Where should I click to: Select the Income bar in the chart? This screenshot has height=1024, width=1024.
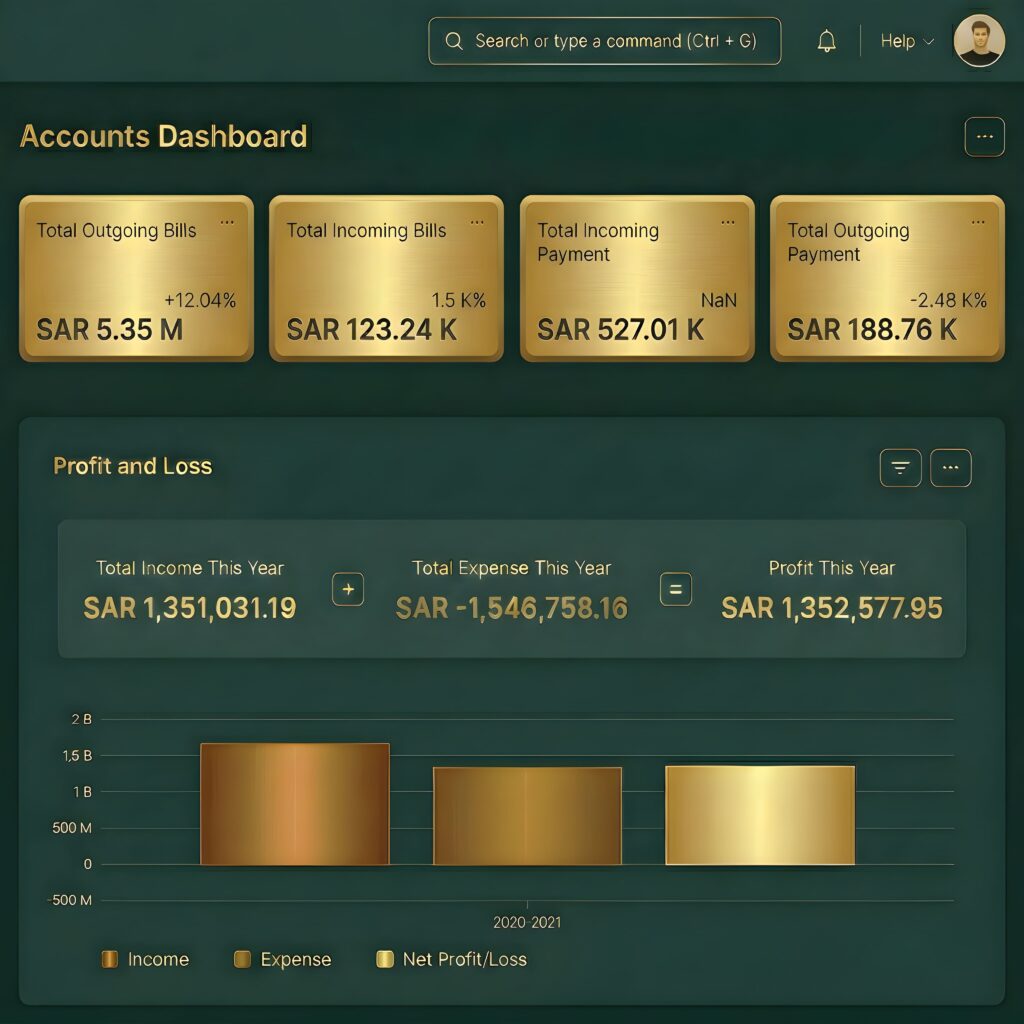295,804
